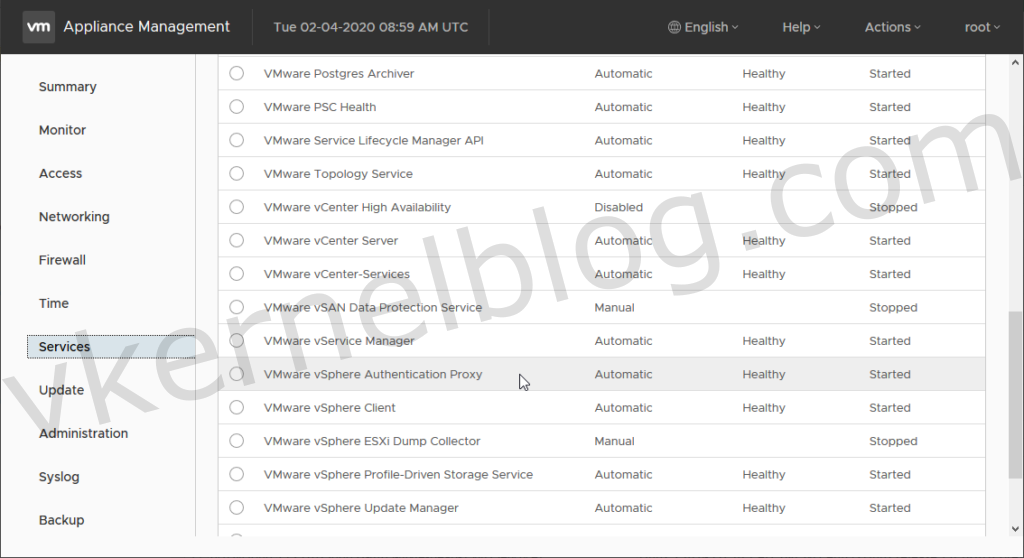Click VMware vCenter High Availability name

[x=357, y=206]
